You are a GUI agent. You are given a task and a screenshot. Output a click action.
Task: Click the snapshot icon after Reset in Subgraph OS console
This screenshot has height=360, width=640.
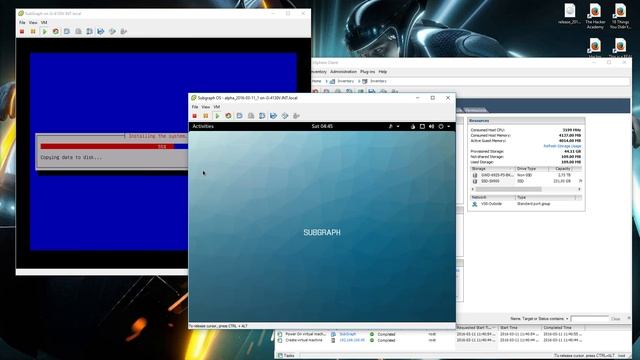point(240,116)
